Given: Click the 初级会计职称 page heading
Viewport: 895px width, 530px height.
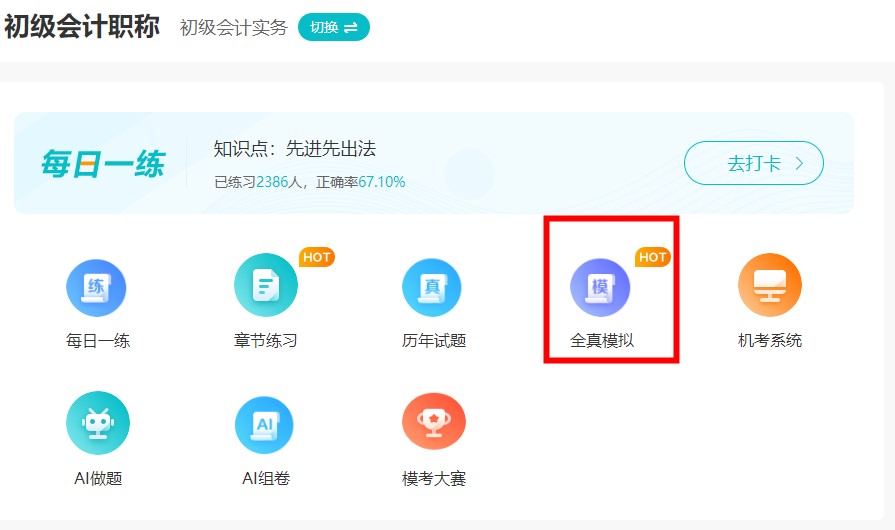Looking at the screenshot, I should pyautogui.click(x=82, y=27).
